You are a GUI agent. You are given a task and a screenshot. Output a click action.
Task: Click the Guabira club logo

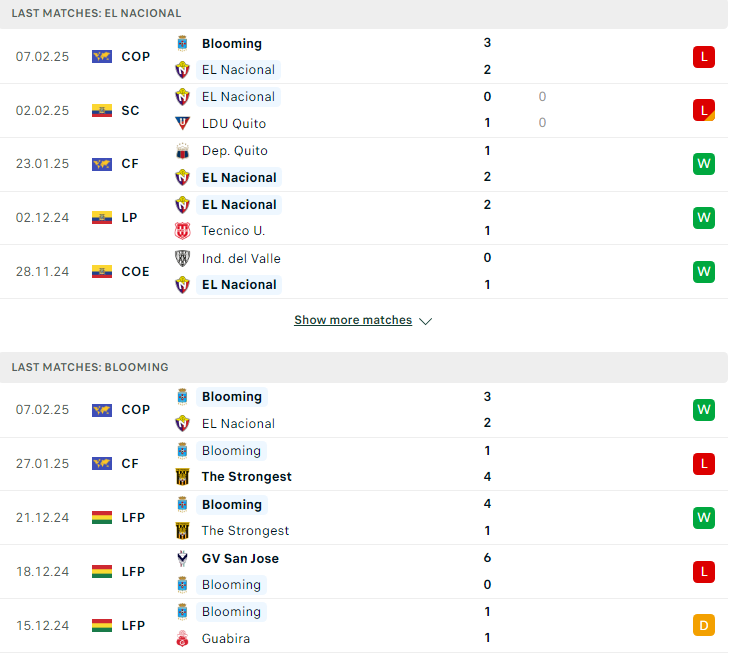pos(182,639)
